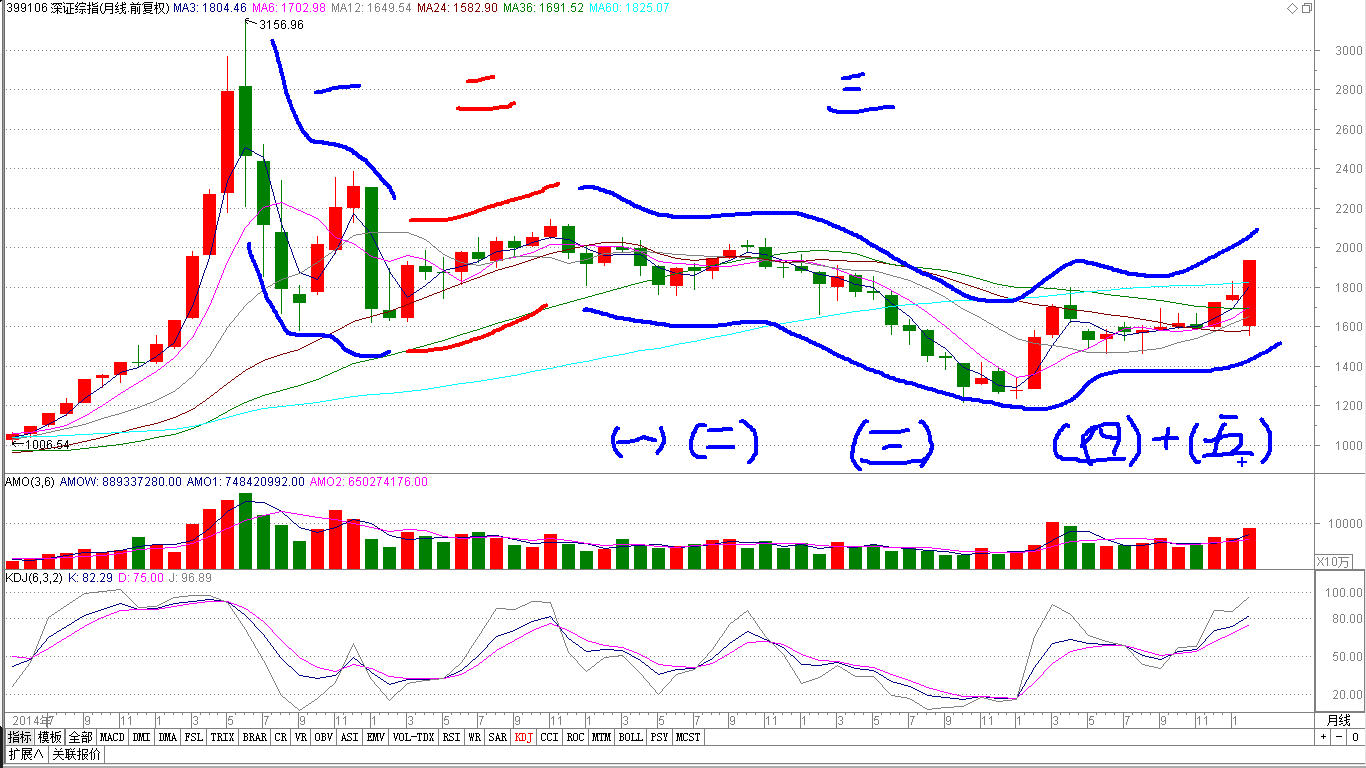
Task: Select the MCST indicator
Action: 688,737
